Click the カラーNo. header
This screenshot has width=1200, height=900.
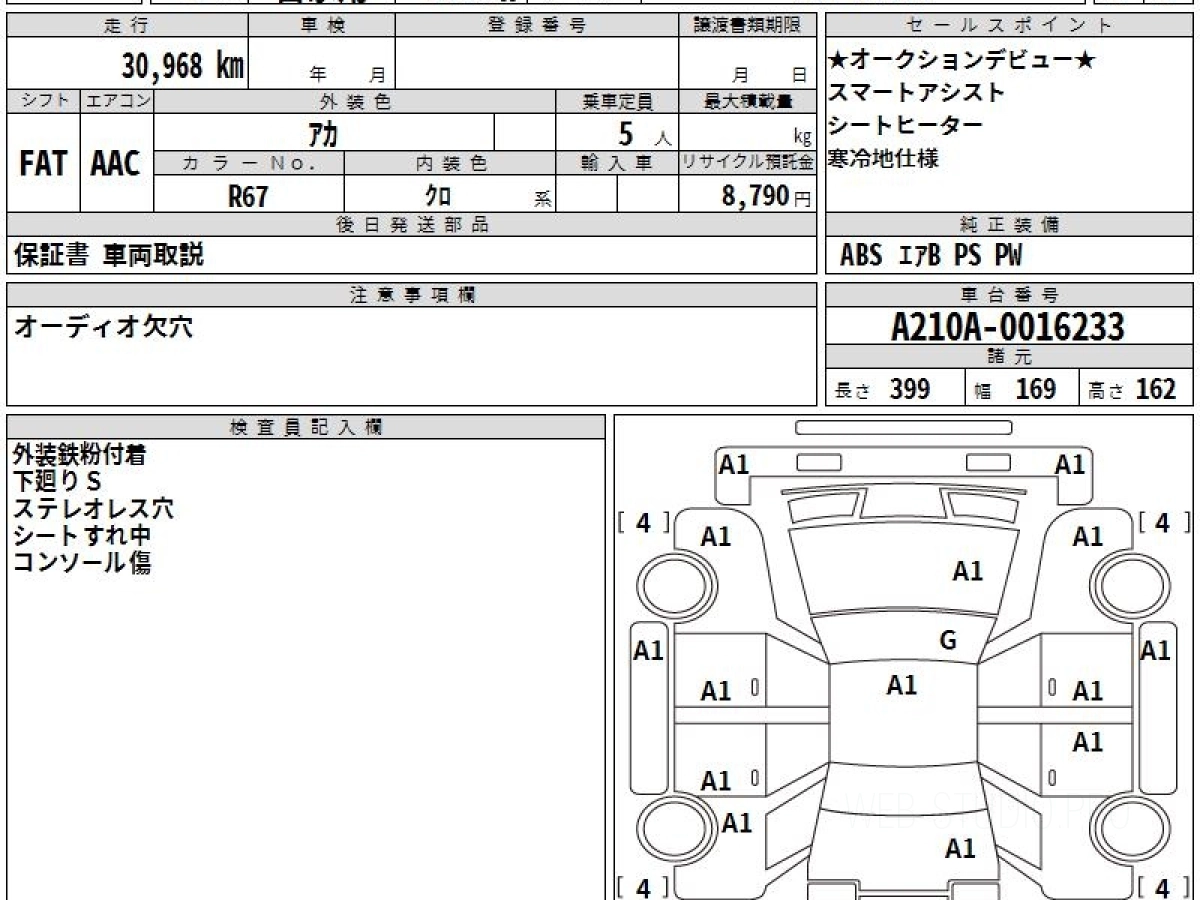[249, 164]
